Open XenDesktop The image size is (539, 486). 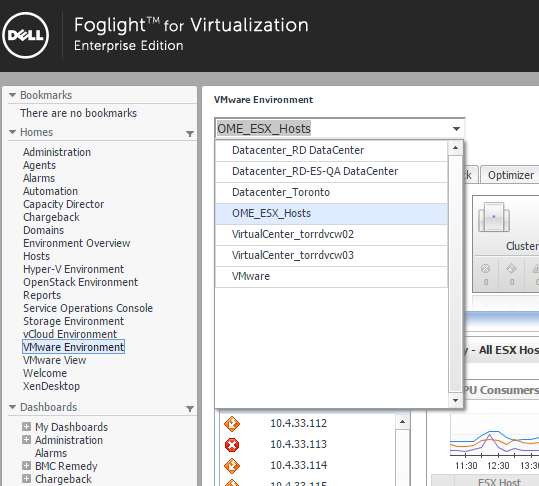pyautogui.click(x=51, y=386)
